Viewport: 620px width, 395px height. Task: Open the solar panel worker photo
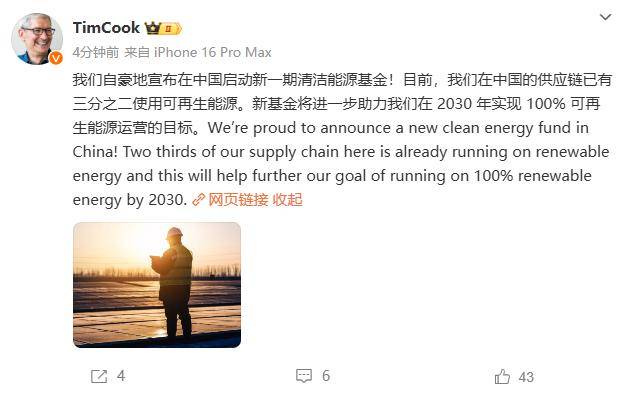click(x=157, y=285)
